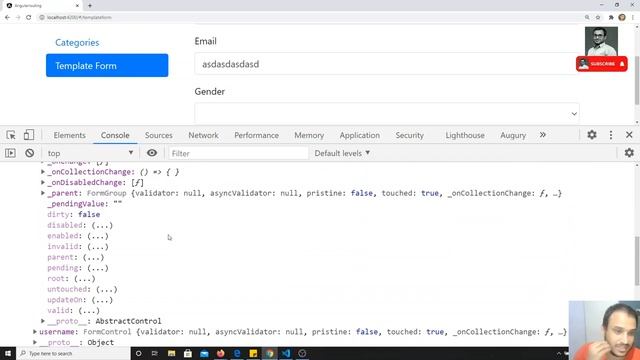Open the Windows Start menu
Viewport: 640px width, 360px height.
pos(8,353)
